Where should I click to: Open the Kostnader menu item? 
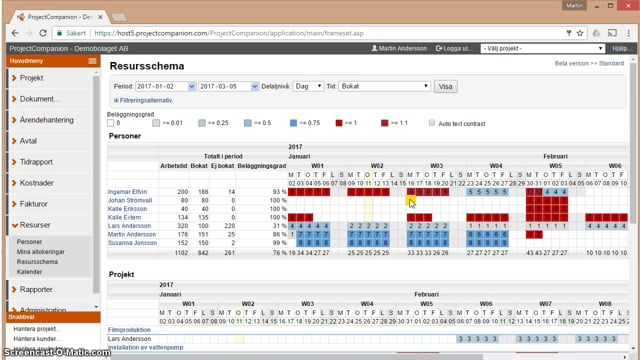pos(36,183)
